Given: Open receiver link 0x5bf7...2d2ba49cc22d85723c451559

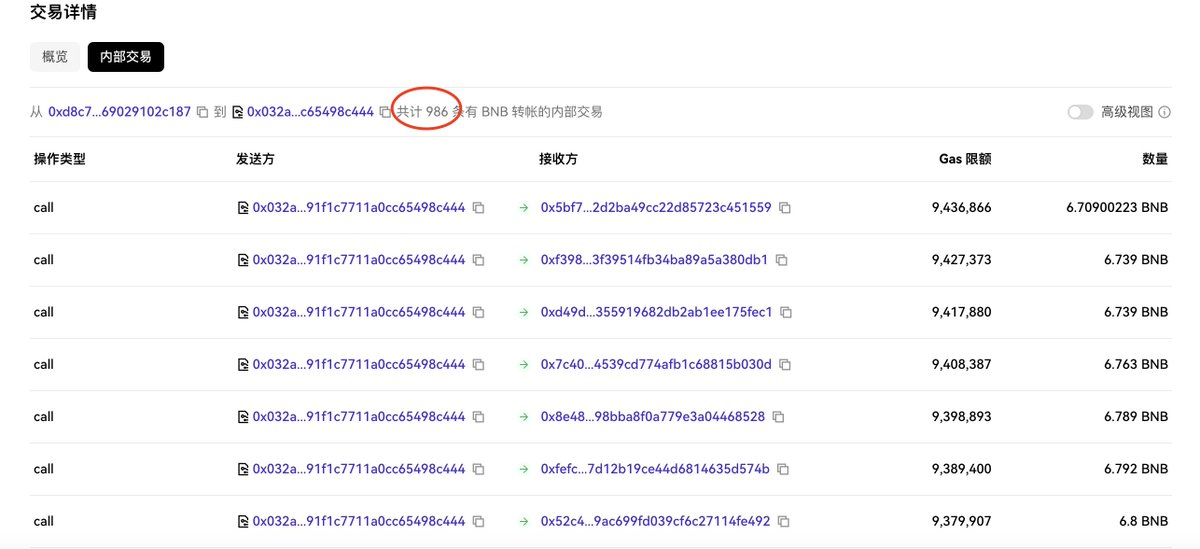Looking at the screenshot, I should 655,208.
